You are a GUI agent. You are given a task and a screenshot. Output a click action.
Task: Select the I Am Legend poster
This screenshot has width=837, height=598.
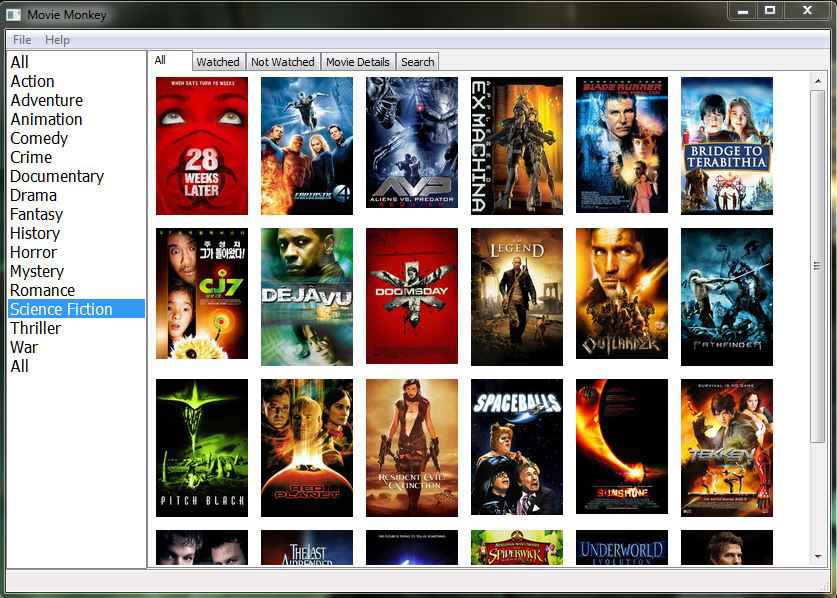(x=517, y=297)
